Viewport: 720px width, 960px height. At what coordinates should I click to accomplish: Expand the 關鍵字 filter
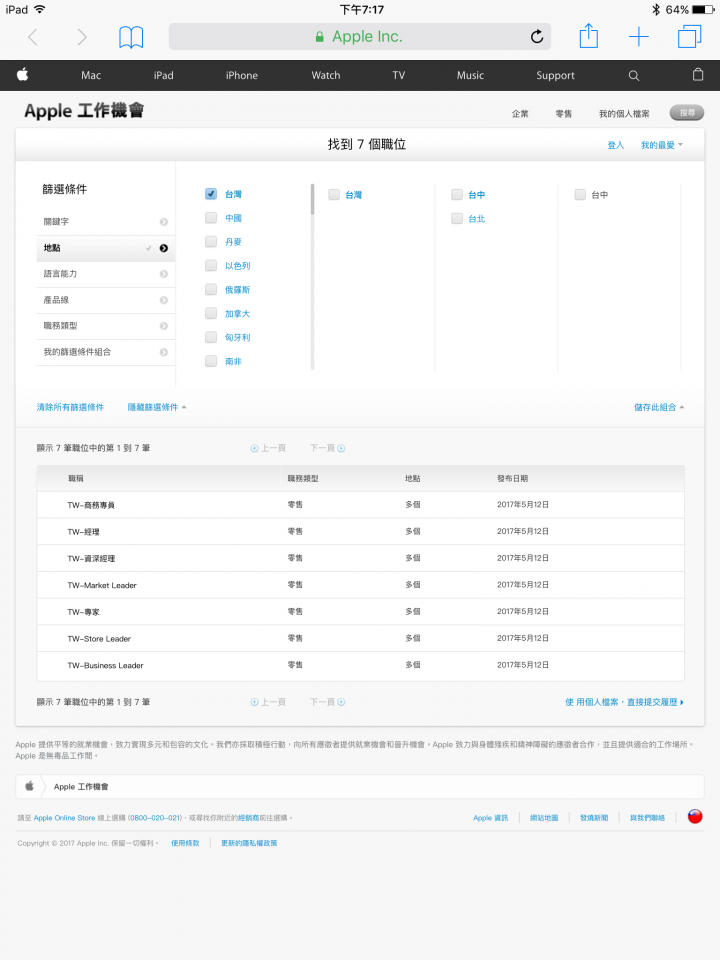coord(106,222)
